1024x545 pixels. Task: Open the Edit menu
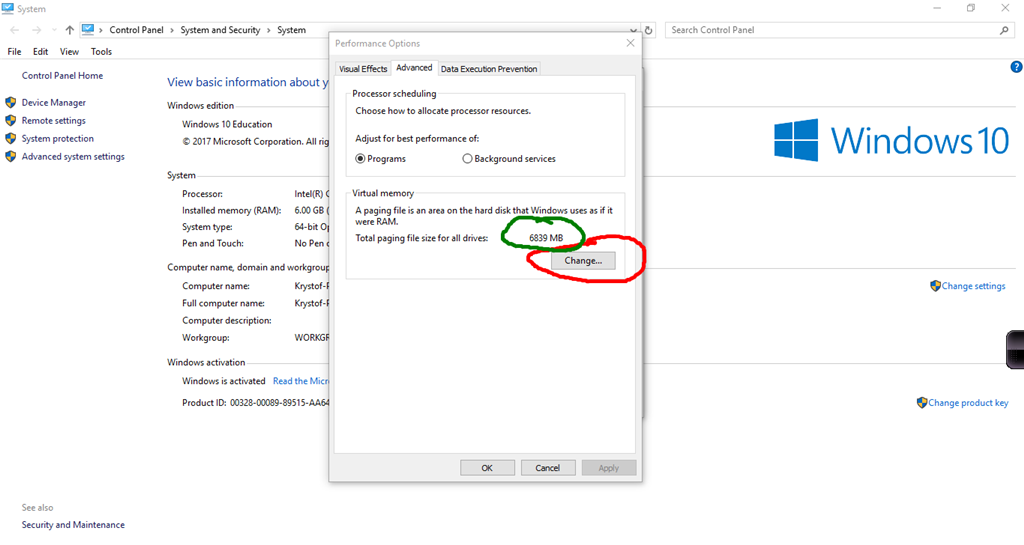tap(40, 52)
